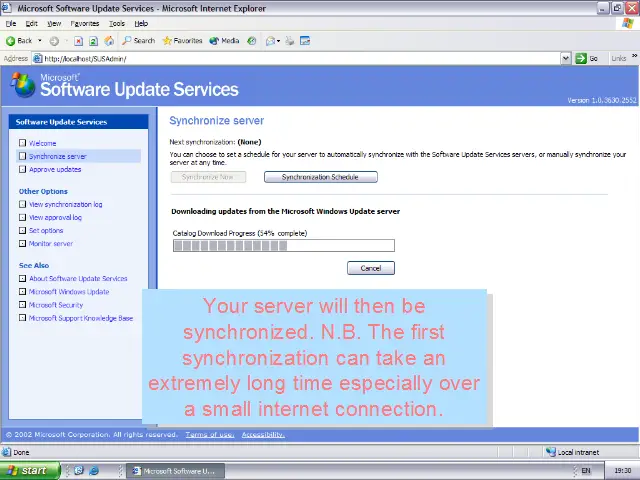The image size is (640, 480).
Task: Click the Catalog Download Progress bar
Action: 284,245
